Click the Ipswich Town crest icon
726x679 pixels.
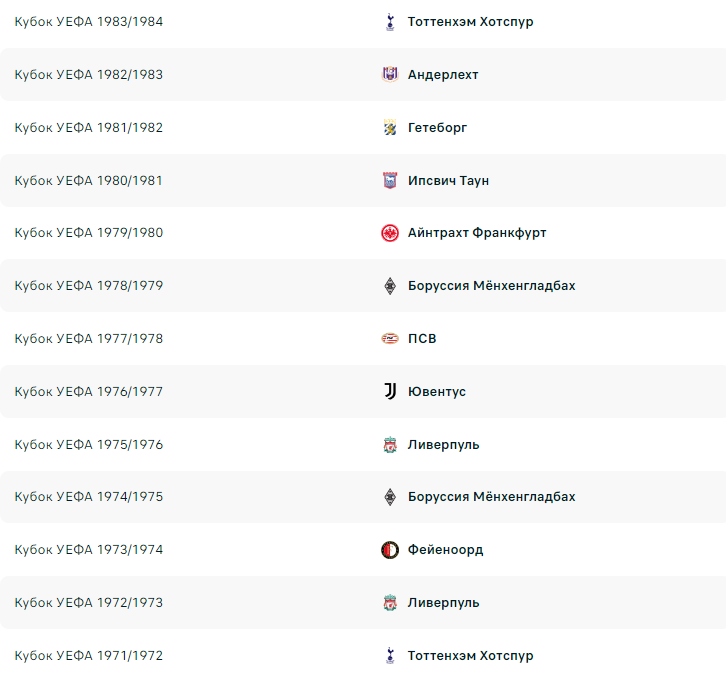(390, 180)
